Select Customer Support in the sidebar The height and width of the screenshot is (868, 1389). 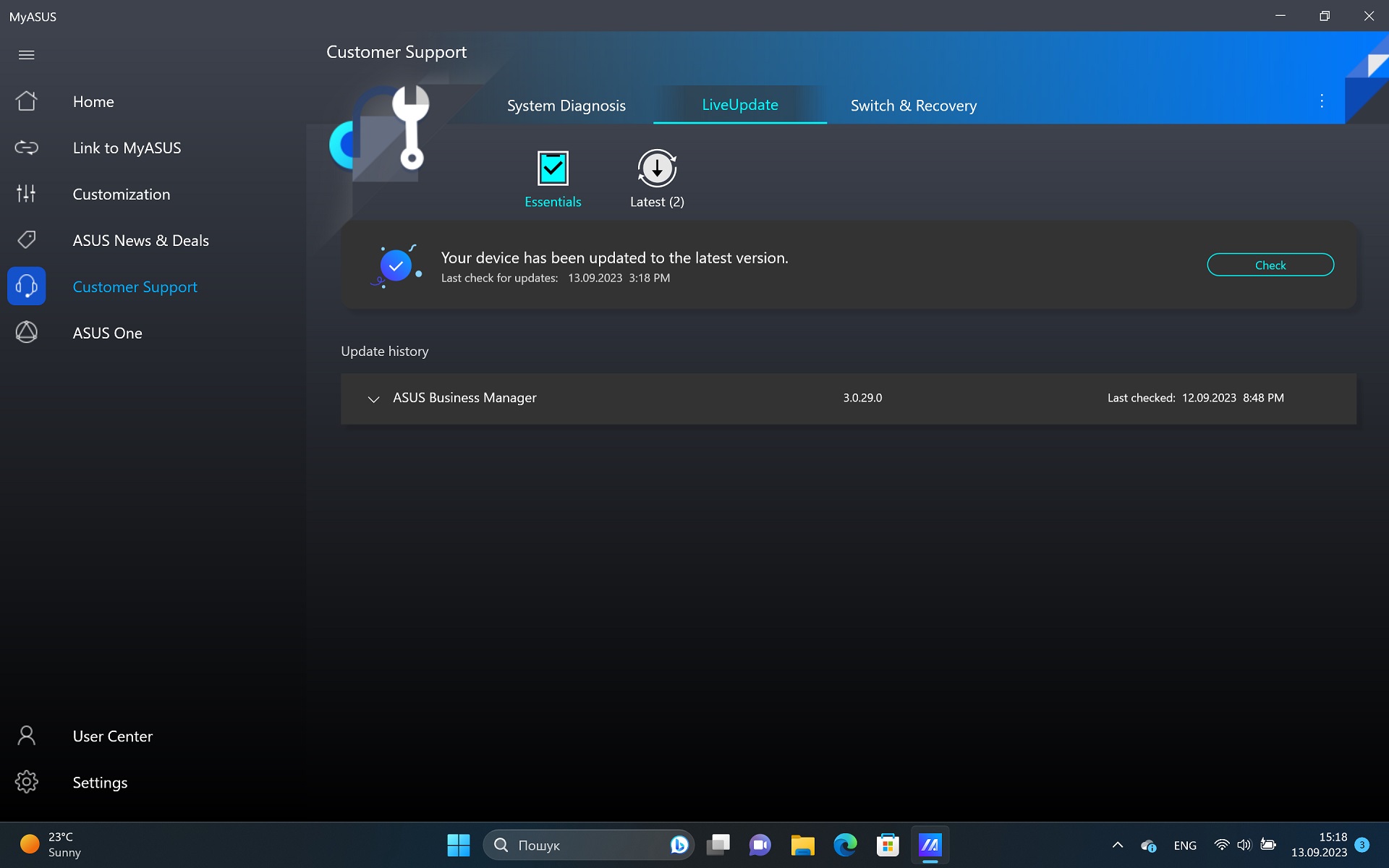point(135,287)
